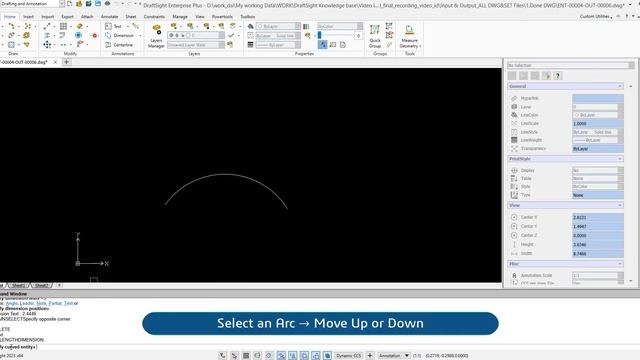640x360 pixels.
Task: Switch to the Insert ribbon tab
Action: coord(29,17)
